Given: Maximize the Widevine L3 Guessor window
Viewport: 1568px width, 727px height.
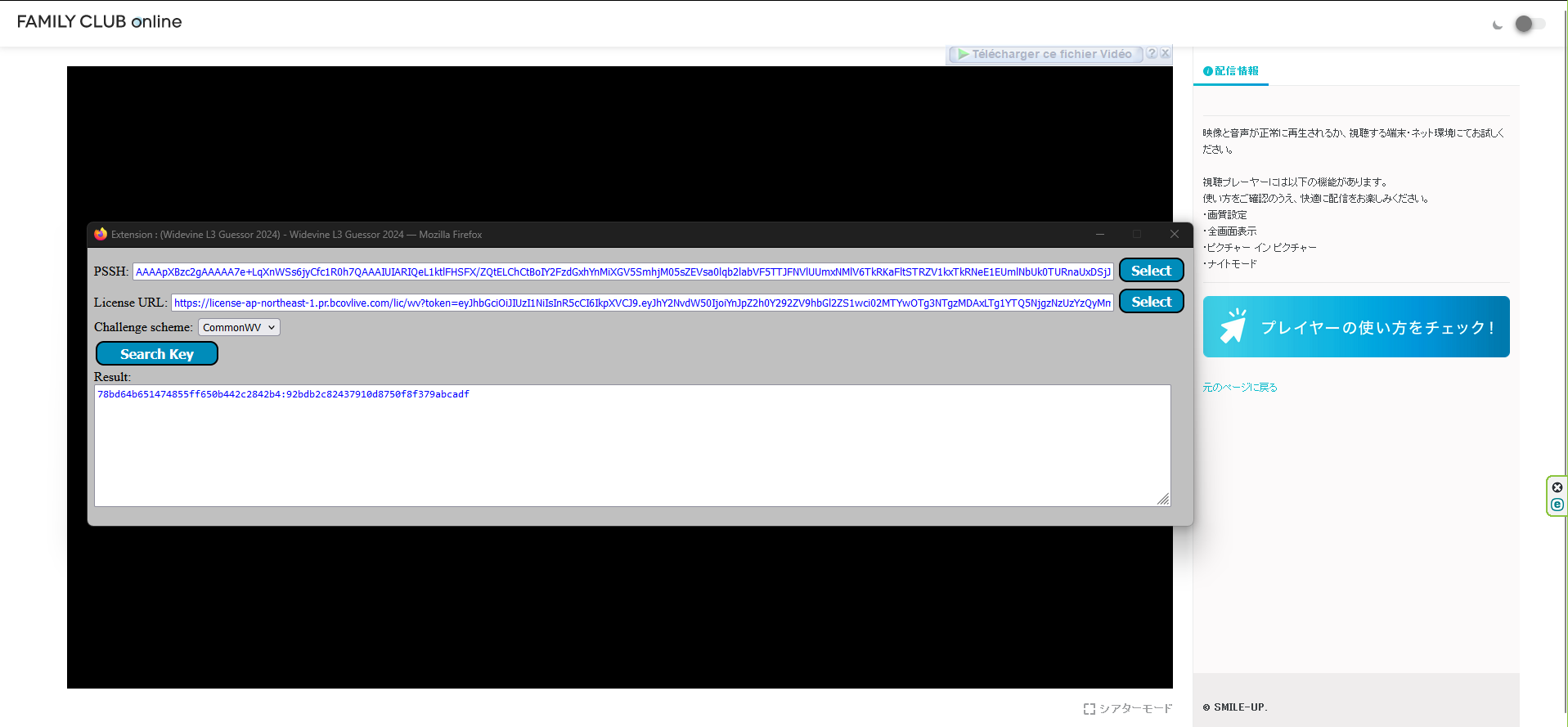Looking at the screenshot, I should 1137,235.
